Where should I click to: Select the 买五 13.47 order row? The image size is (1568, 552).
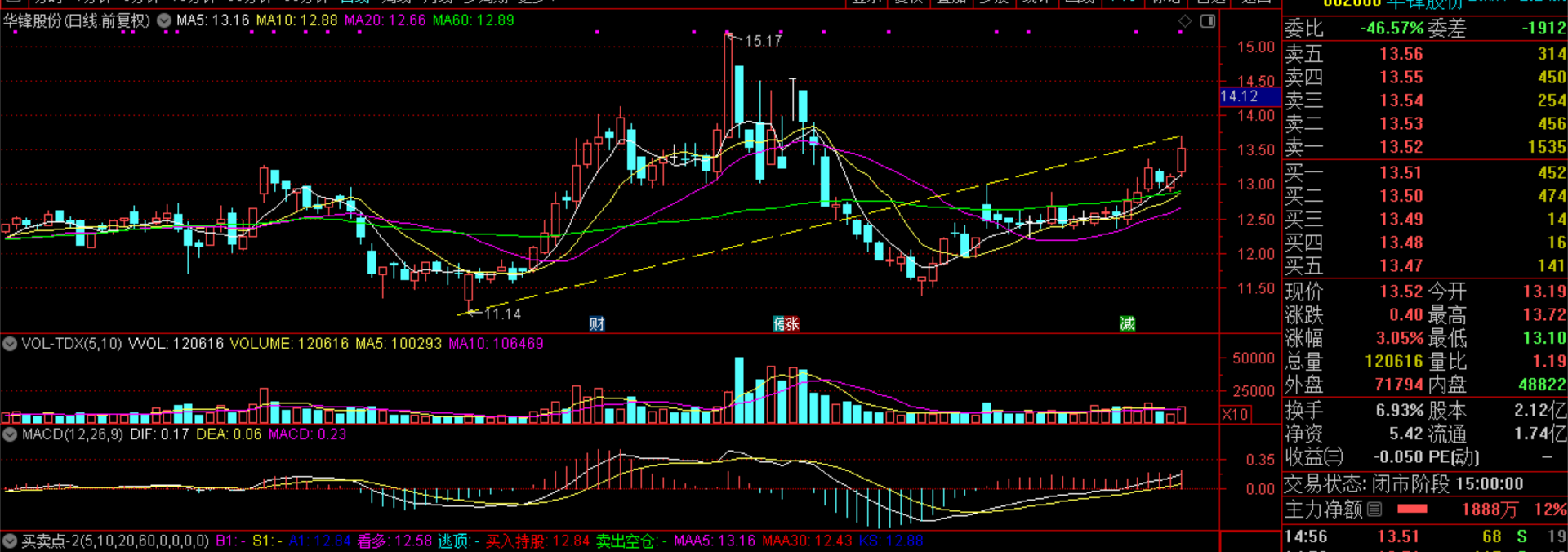click(x=1425, y=265)
